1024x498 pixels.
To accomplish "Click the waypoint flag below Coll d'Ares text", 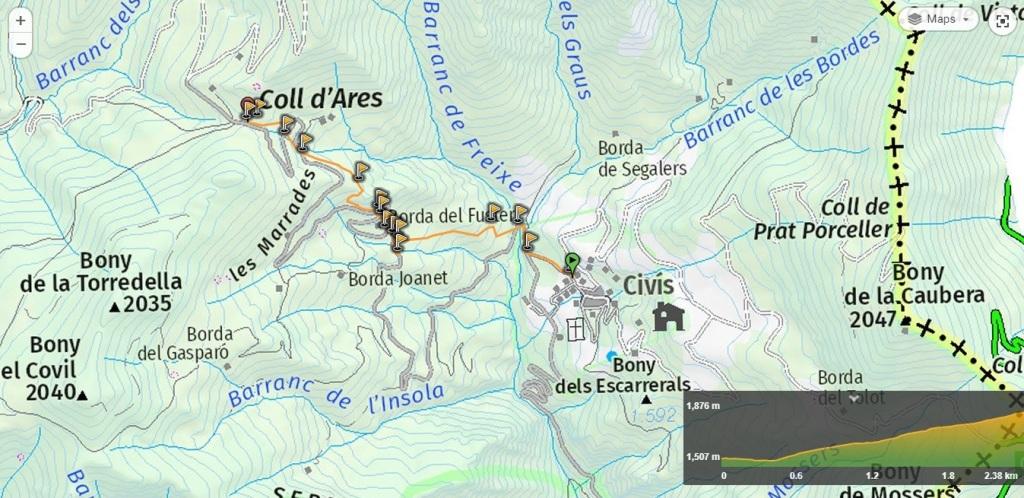I will 287,124.
